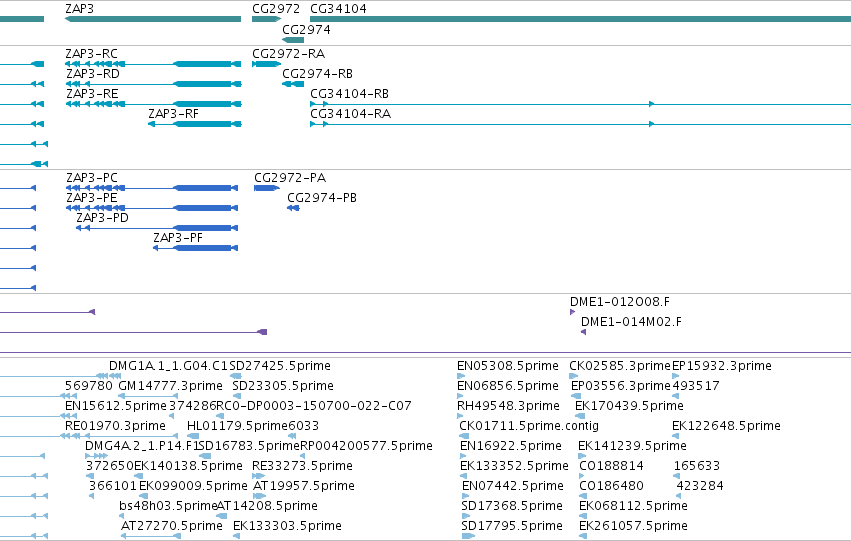
Task: Select protein ZAP3-PC
Action: (92, 177)
